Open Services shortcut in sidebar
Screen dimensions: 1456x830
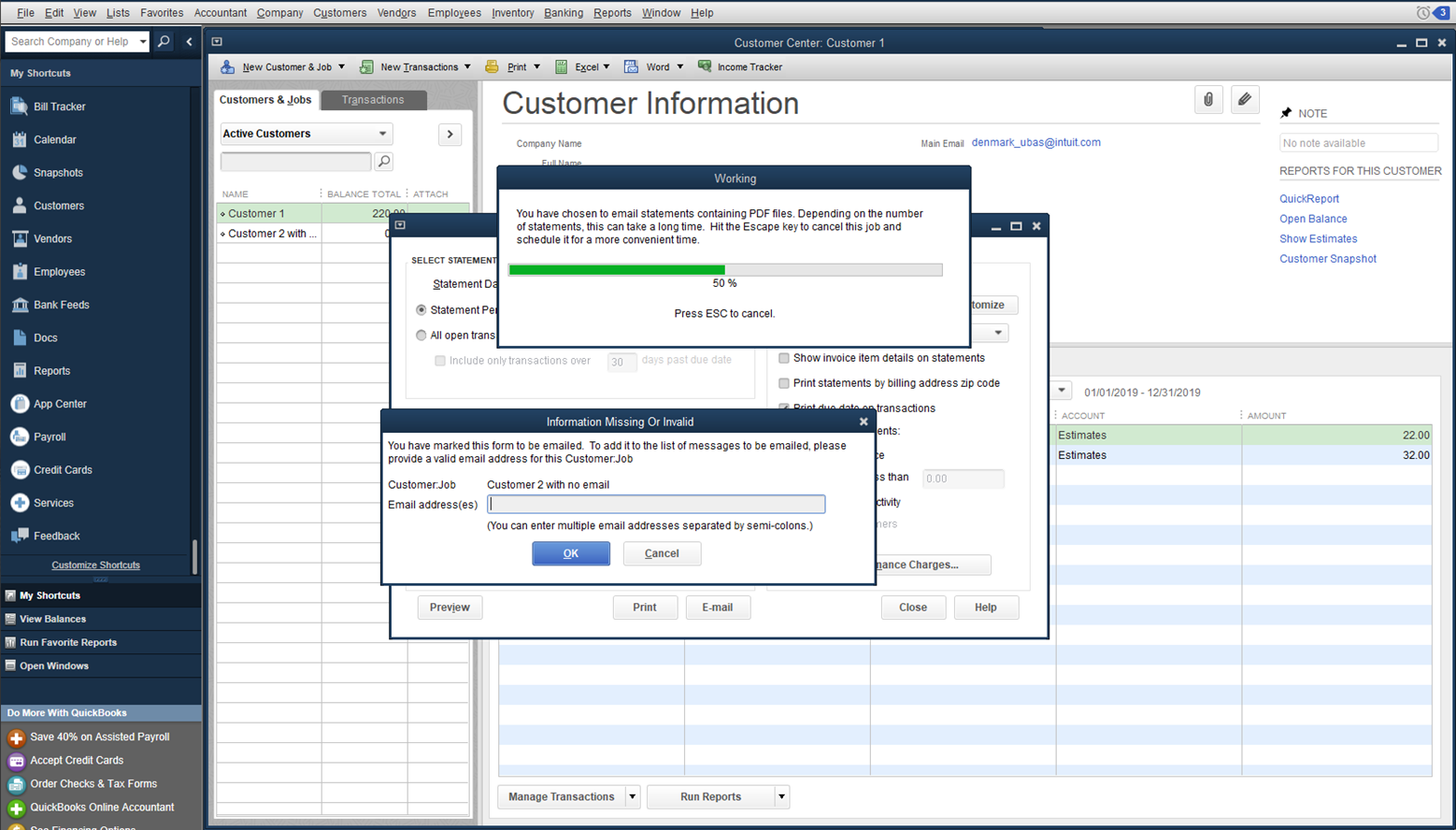(53, 503)
